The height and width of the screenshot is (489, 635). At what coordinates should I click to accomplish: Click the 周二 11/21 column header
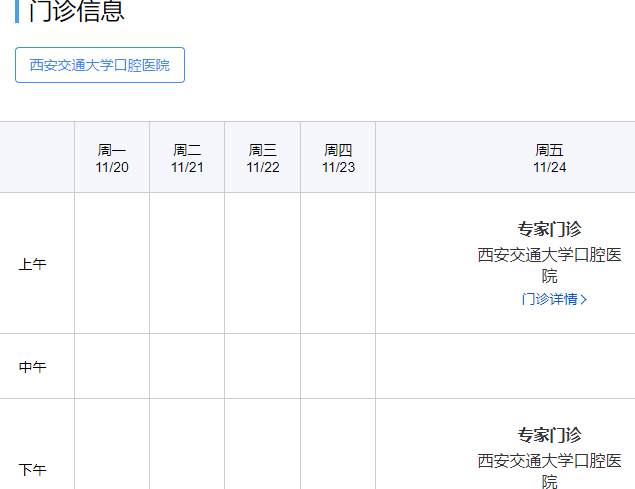[x=187, y=158]
